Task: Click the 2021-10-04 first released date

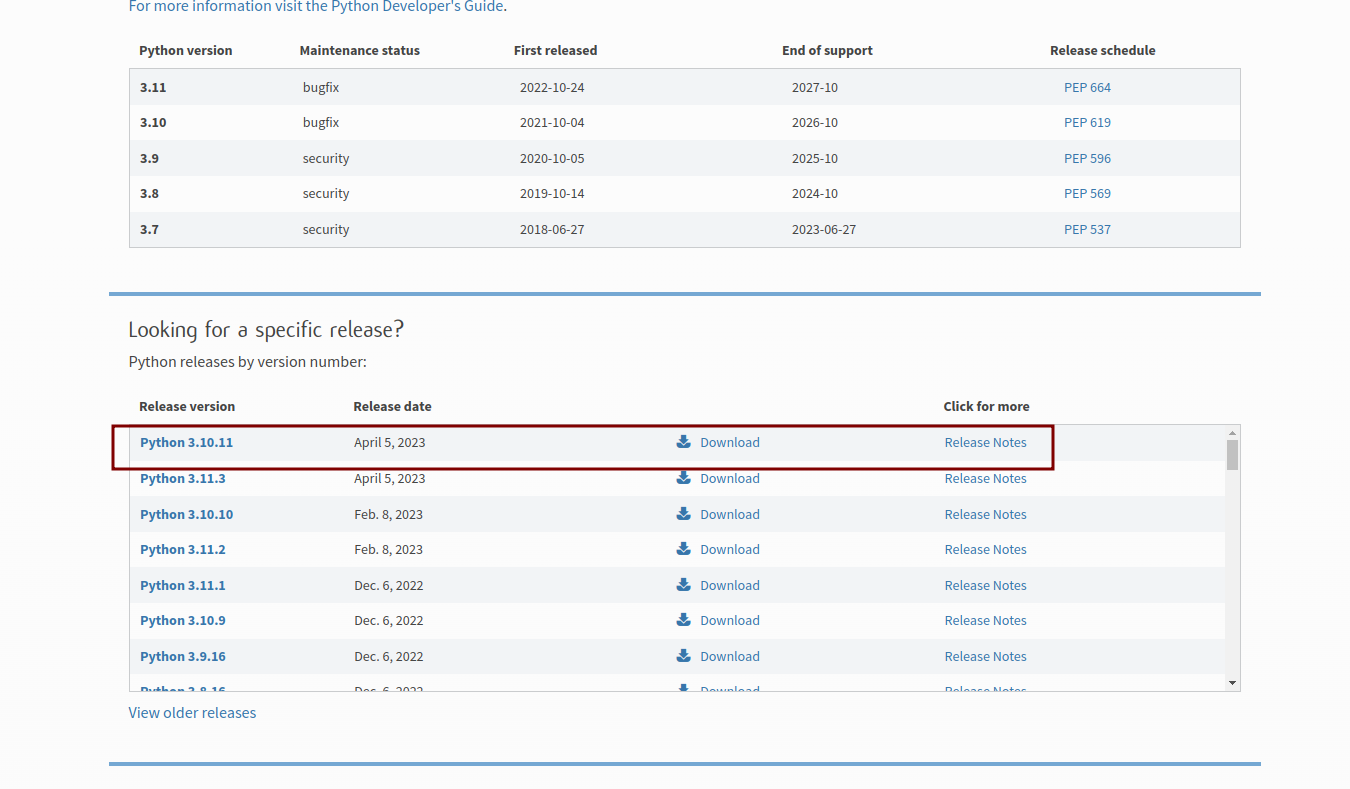Action: coord(552,122)
